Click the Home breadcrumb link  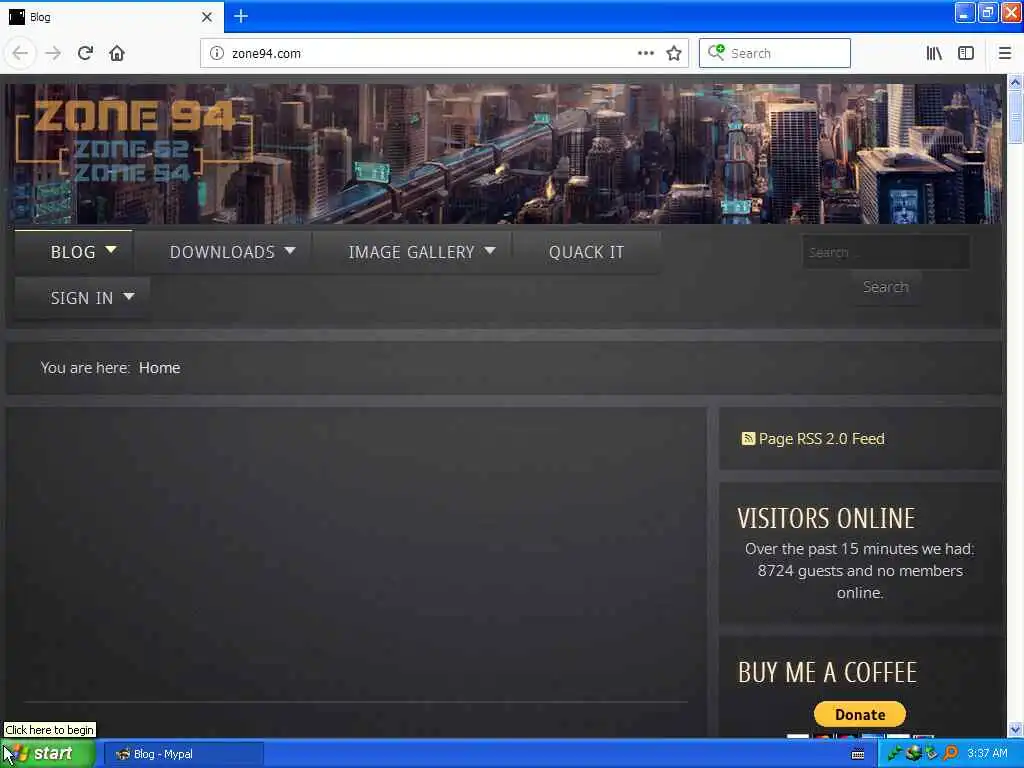pos(159,368)
